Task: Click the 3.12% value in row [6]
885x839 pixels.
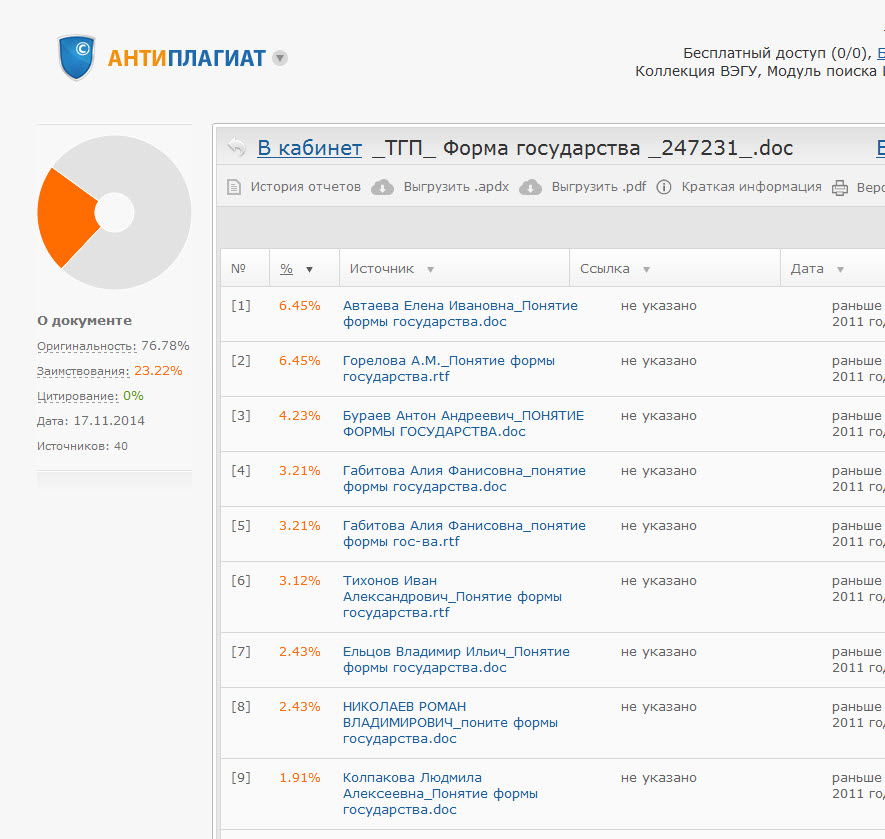Action: tap(300, 580)
